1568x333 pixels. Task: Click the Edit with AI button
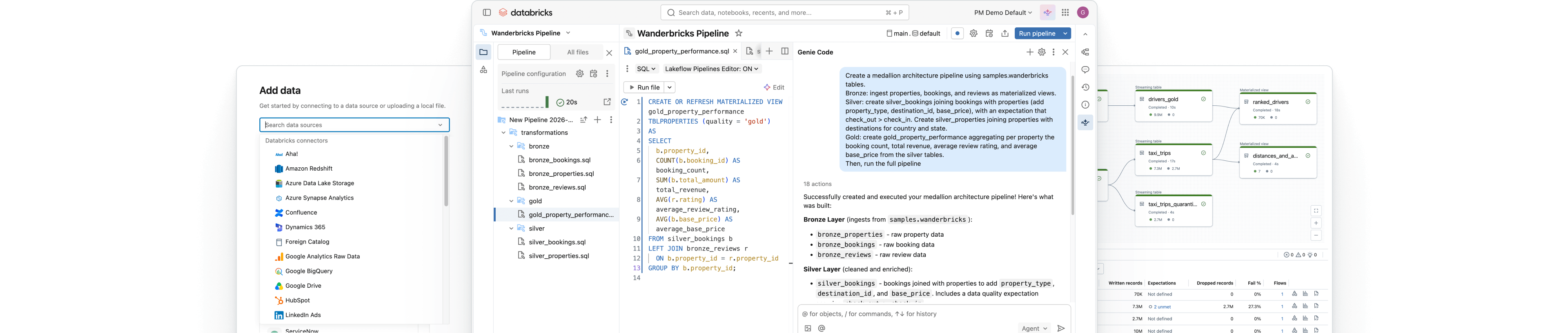(x=774, y=88)
